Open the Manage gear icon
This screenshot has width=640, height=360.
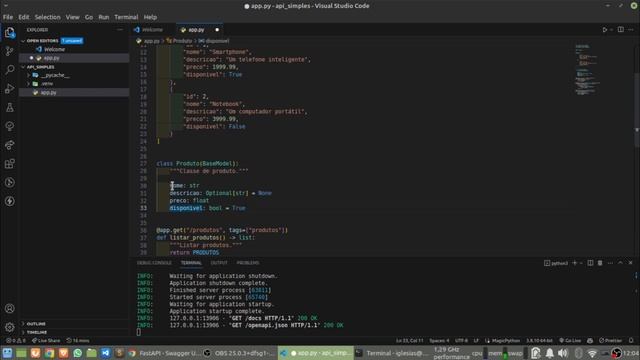coord(9,327)
